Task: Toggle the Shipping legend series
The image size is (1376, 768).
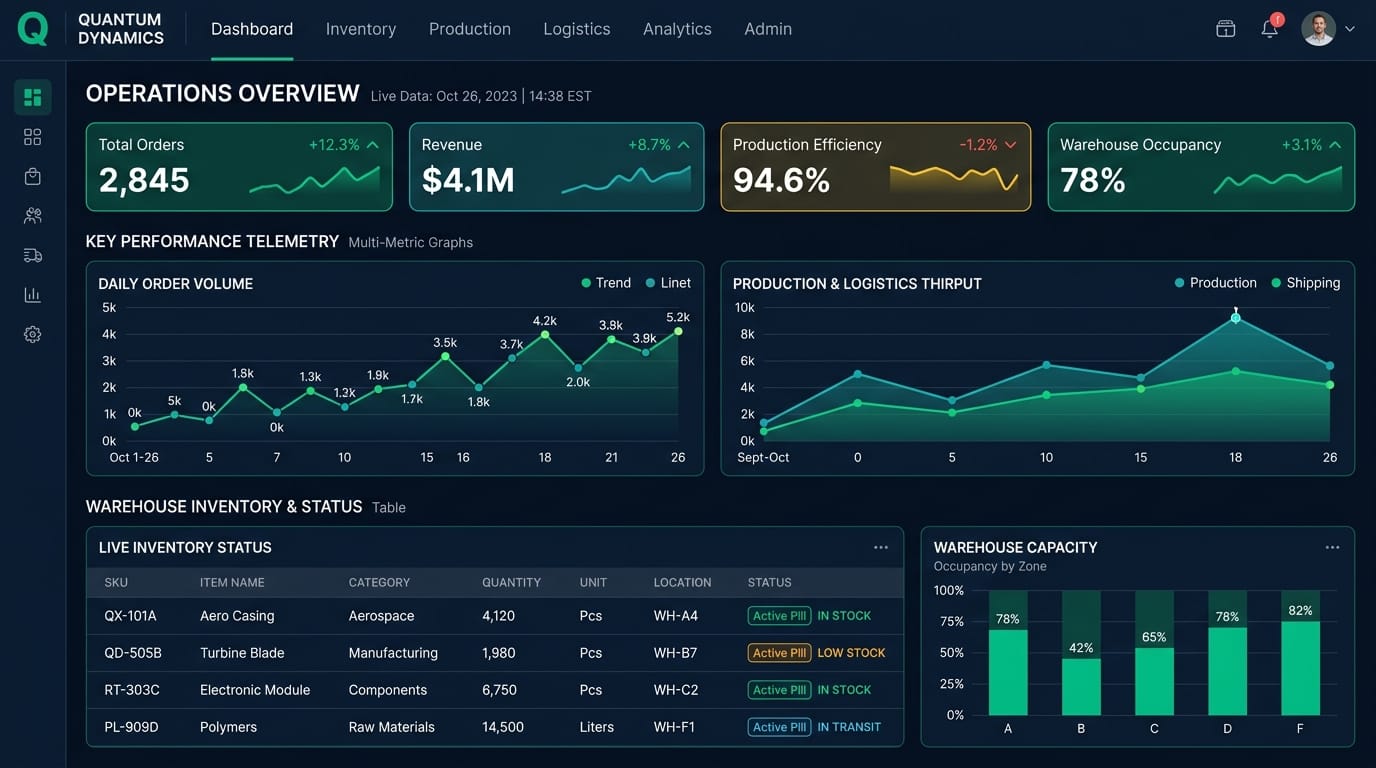Action: [x=1305, y=283]
